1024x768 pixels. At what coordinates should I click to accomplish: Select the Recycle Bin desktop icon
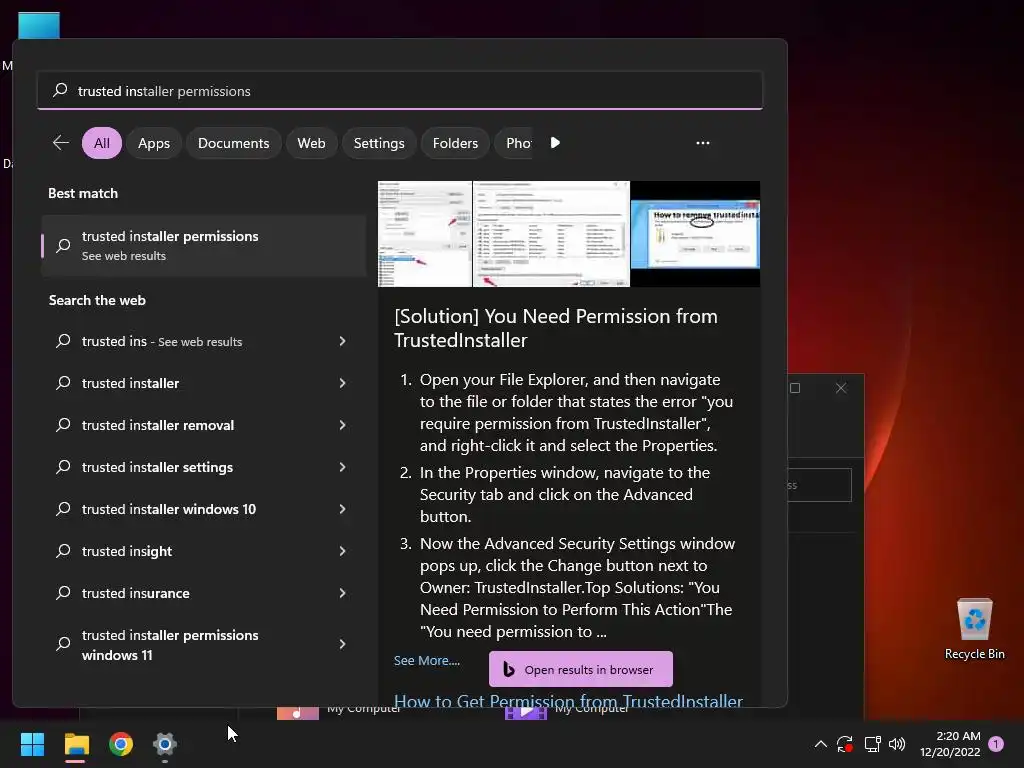[x=974, y=629]
